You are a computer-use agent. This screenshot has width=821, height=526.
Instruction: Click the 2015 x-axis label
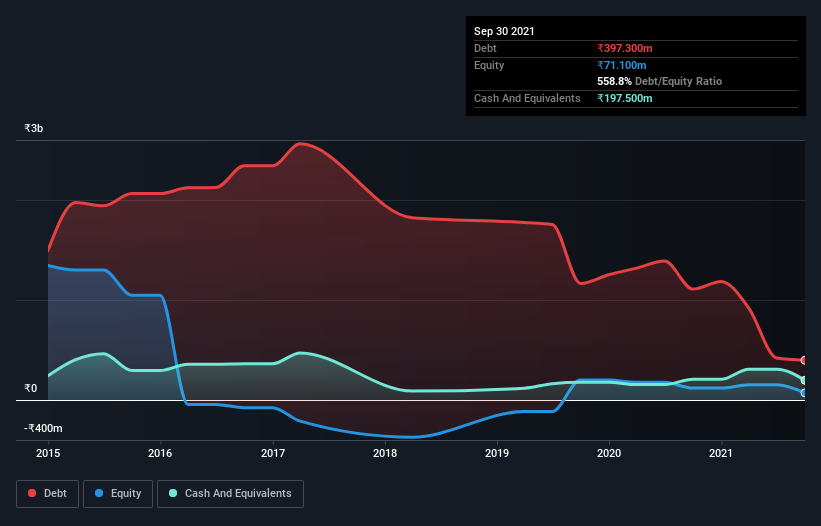pyautogui.click(x=48, y=453)
